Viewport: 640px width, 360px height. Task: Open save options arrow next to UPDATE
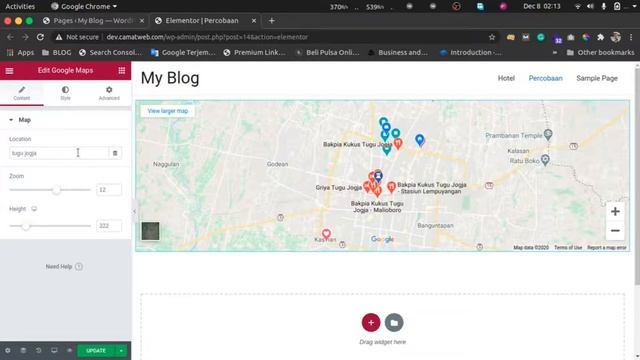click(x=121, y=351)
